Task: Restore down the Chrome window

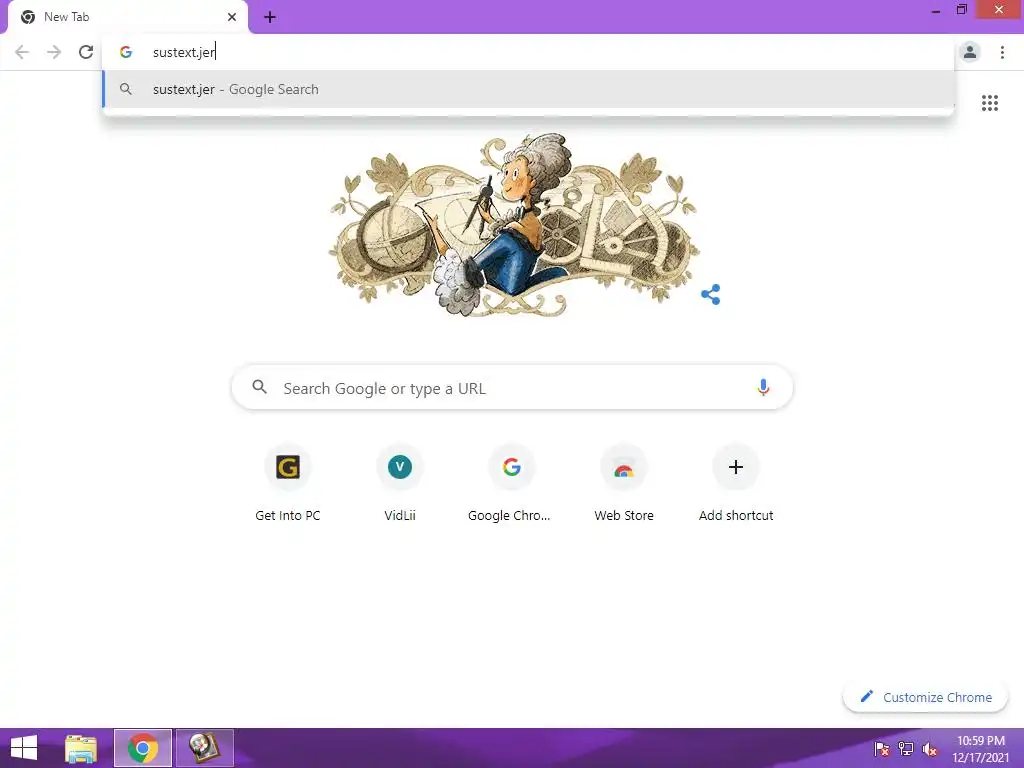Action: click(961, 9)
